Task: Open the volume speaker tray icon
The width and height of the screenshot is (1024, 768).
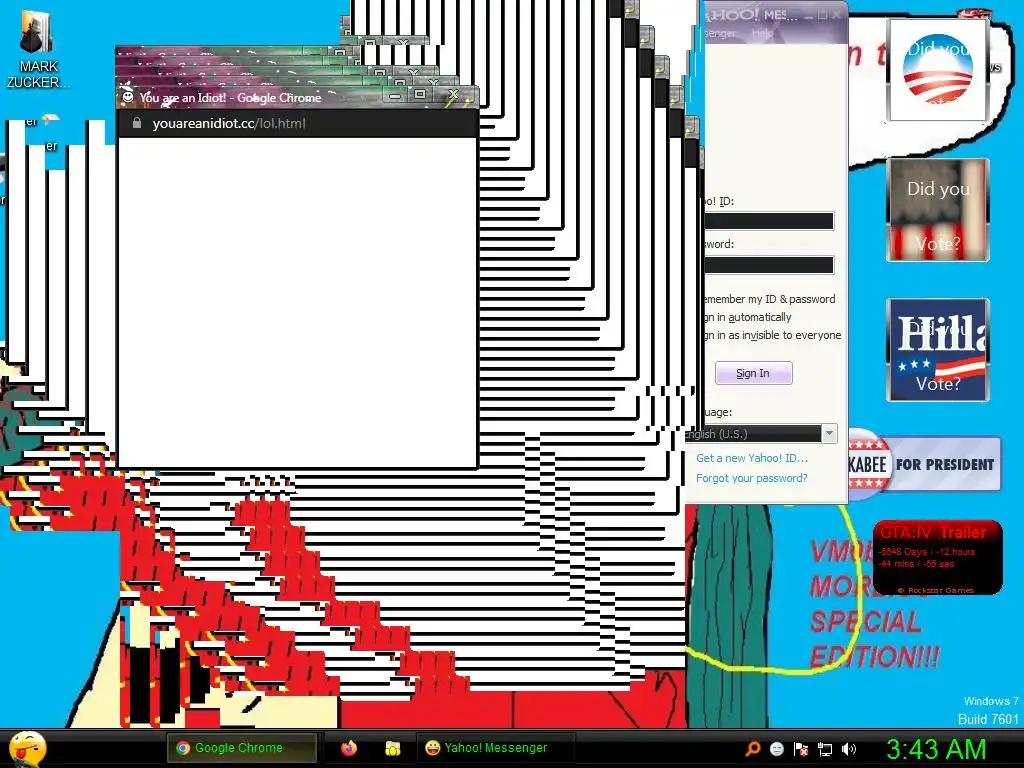Action: coord(849,749)
